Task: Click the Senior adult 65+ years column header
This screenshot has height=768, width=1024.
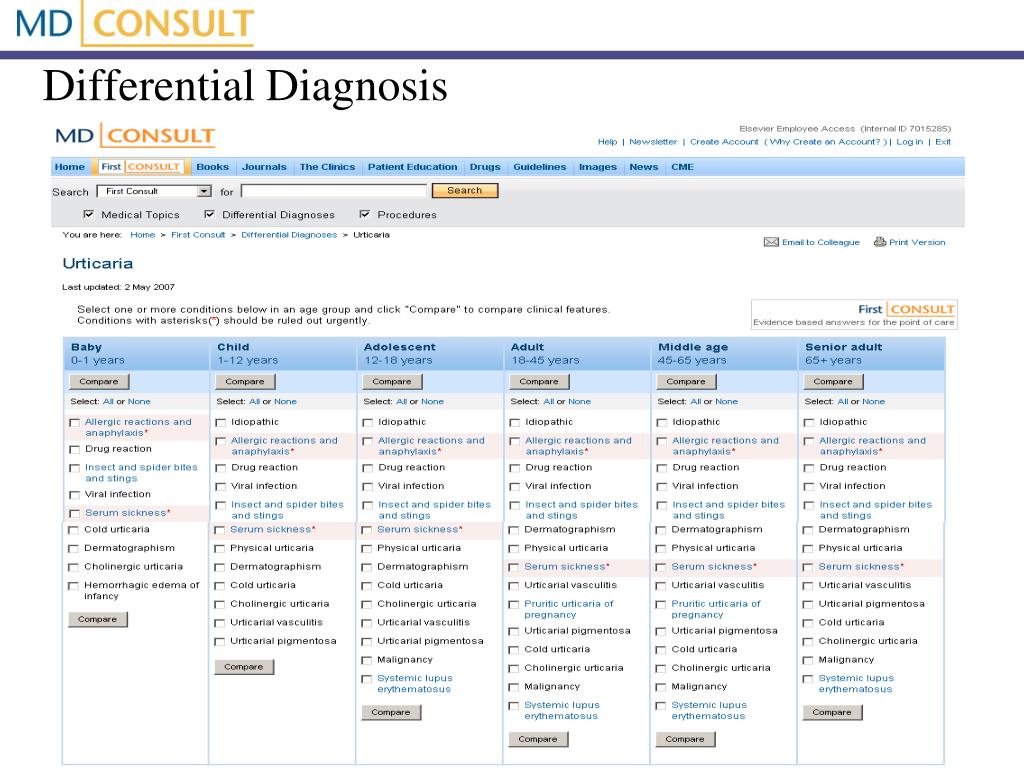Action: (871, 354)
